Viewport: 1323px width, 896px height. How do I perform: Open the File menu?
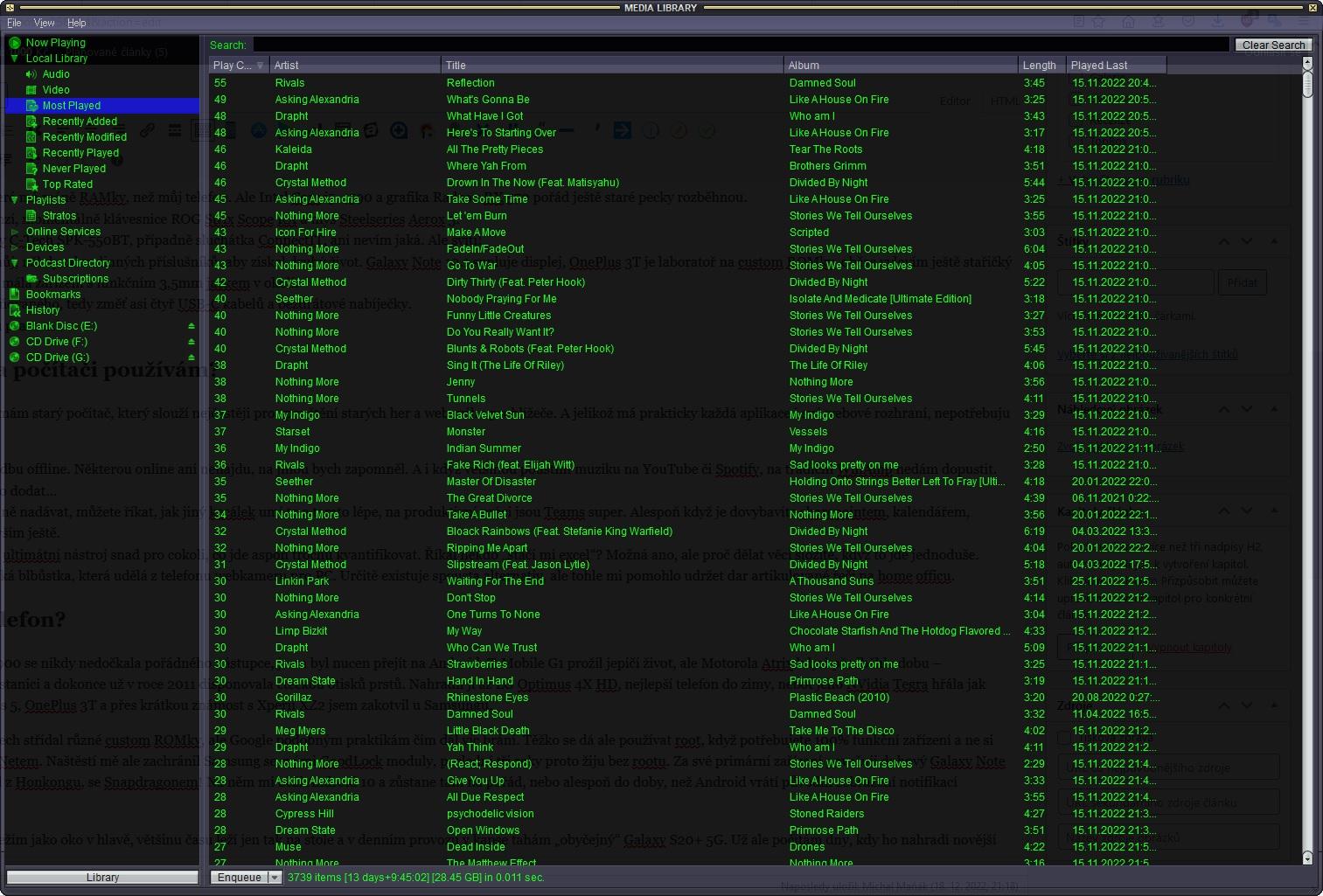[14, 23]
